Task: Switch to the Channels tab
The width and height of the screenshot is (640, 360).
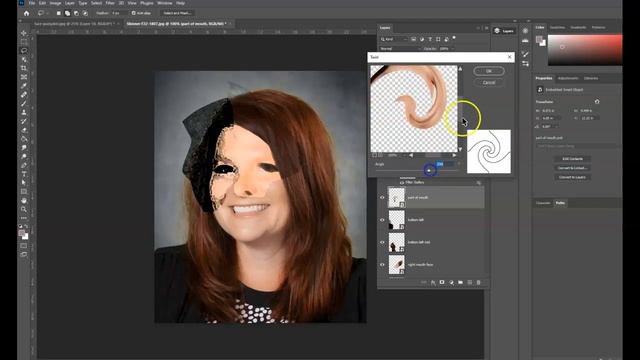Action: [543, 203]
